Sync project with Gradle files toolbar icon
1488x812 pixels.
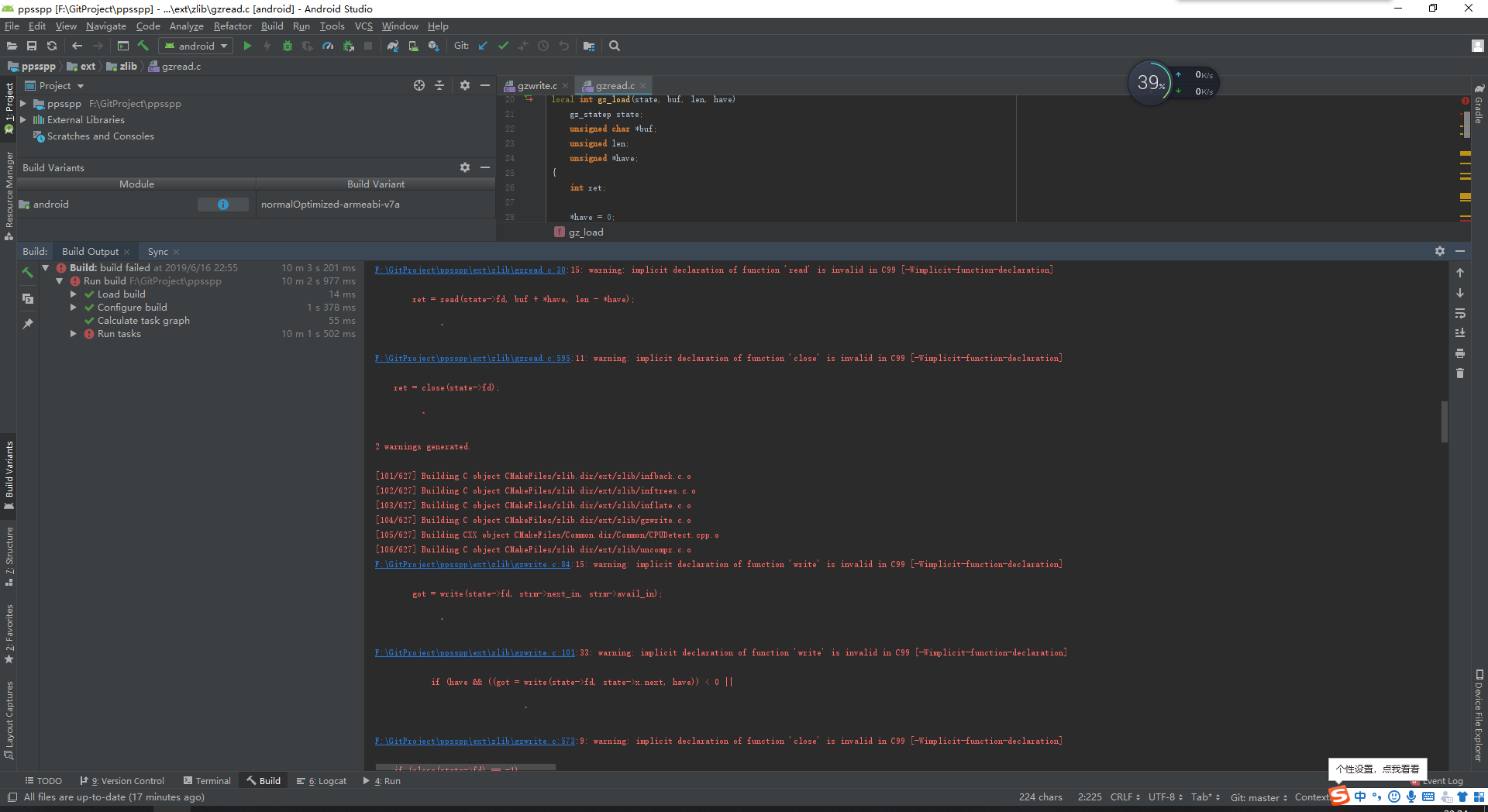click(393, 46)
